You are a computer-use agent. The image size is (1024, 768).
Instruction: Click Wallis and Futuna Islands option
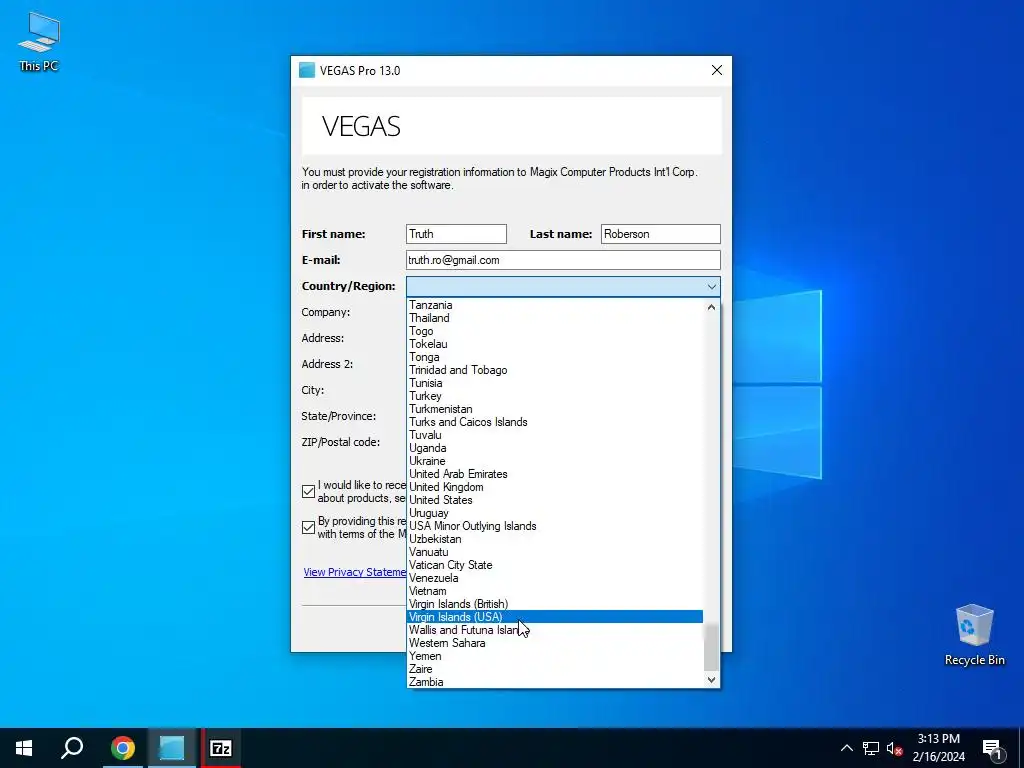(x=555, y=630)
